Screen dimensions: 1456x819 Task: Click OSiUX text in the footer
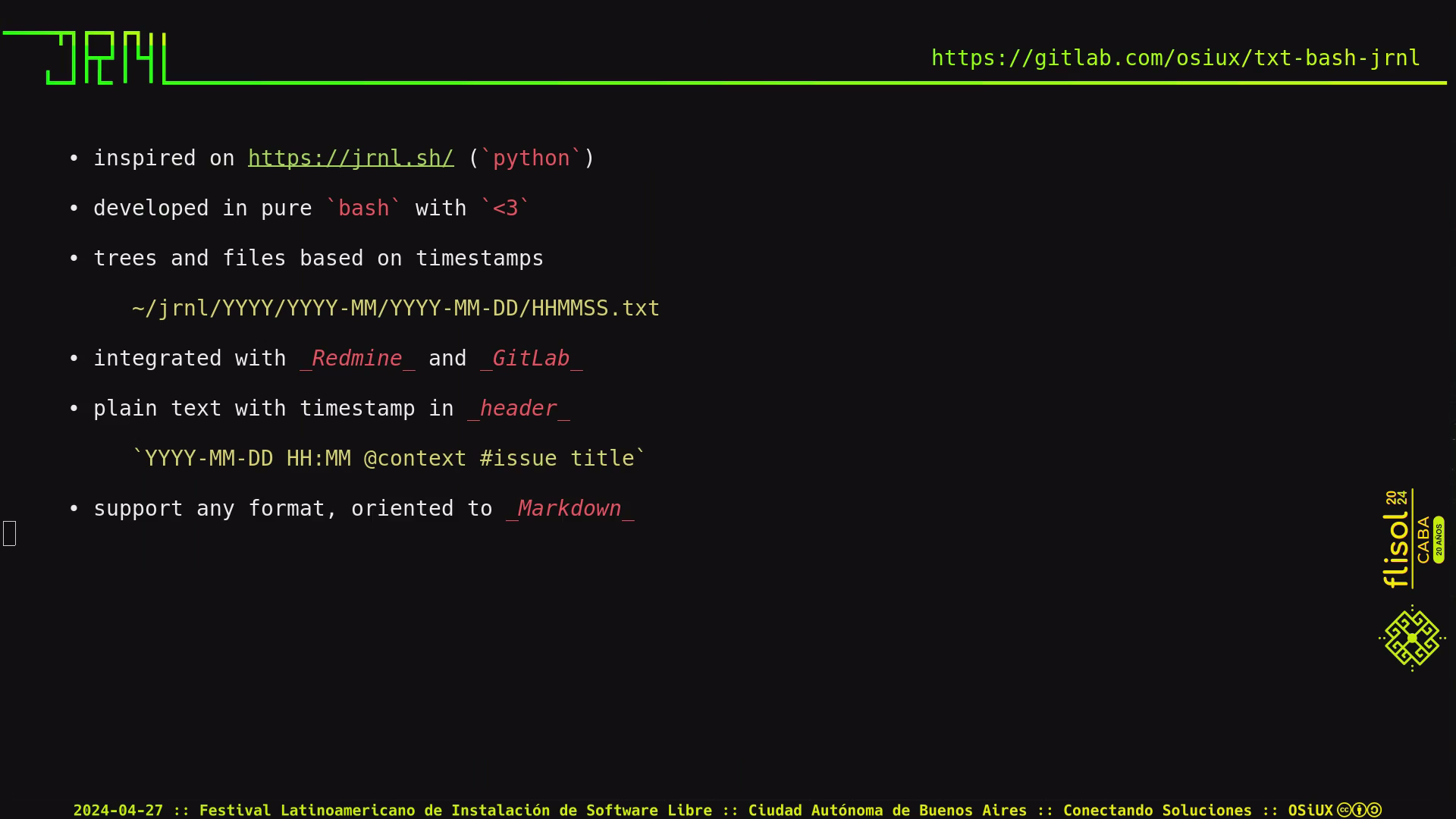1310,810
